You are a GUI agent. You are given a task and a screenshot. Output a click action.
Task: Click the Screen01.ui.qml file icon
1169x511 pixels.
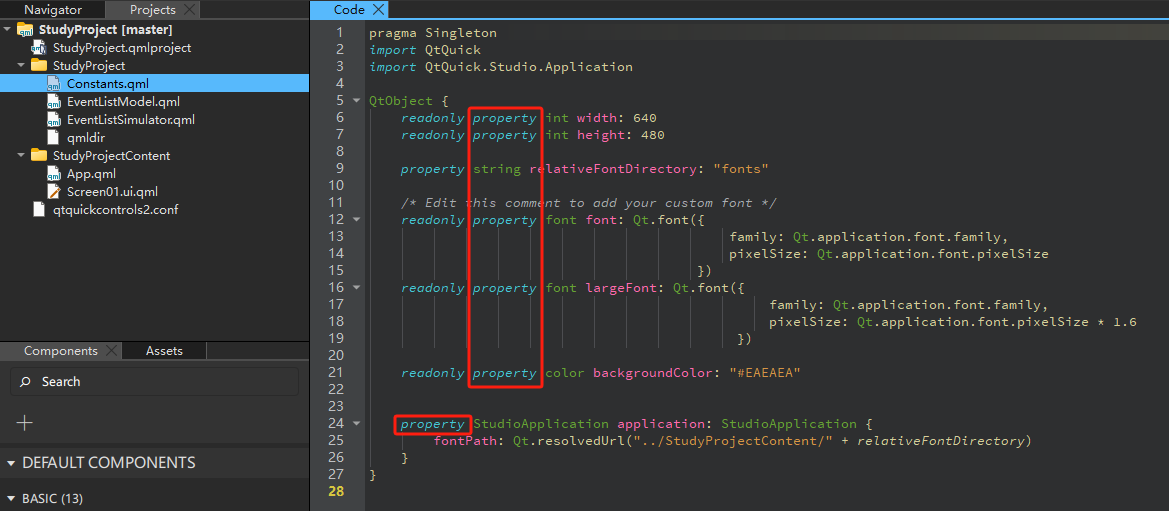click(53, 192)
